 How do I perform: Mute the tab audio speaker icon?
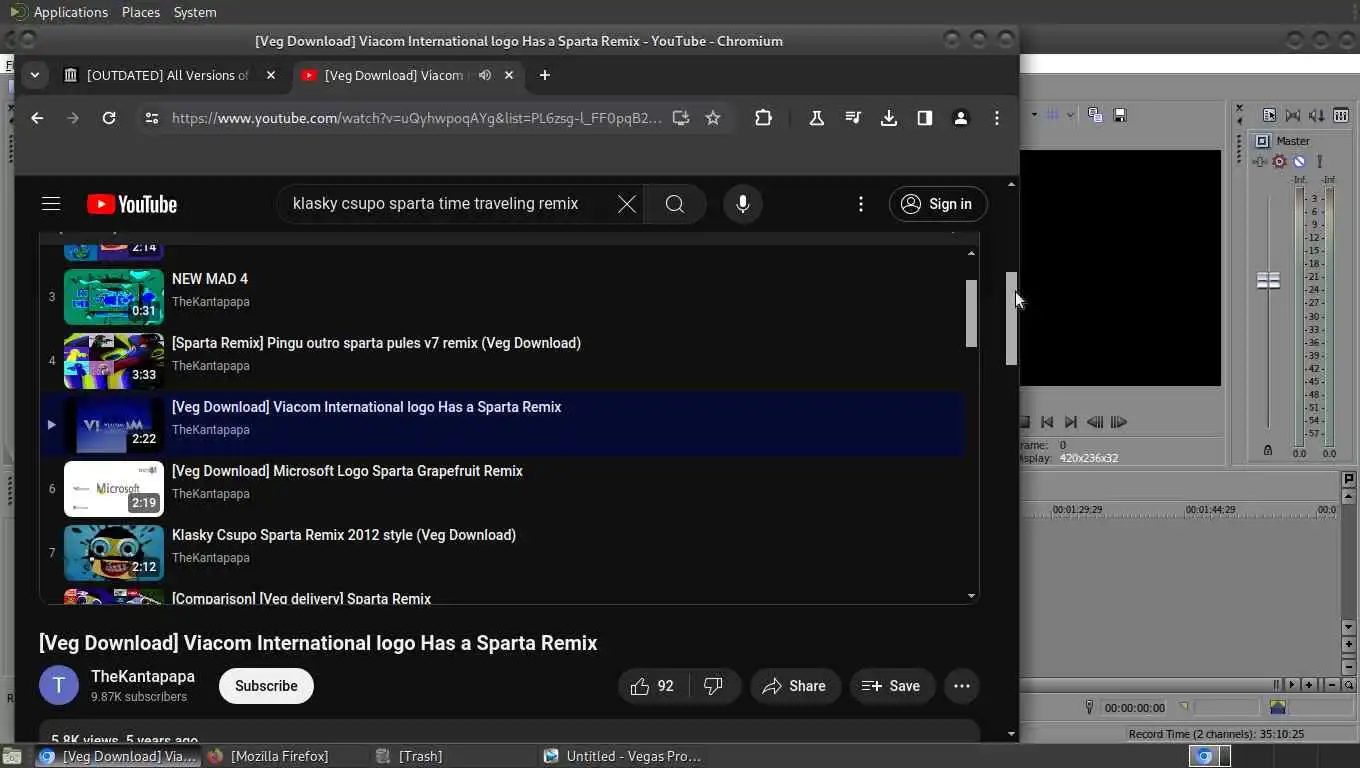click(x=485, y=75)
